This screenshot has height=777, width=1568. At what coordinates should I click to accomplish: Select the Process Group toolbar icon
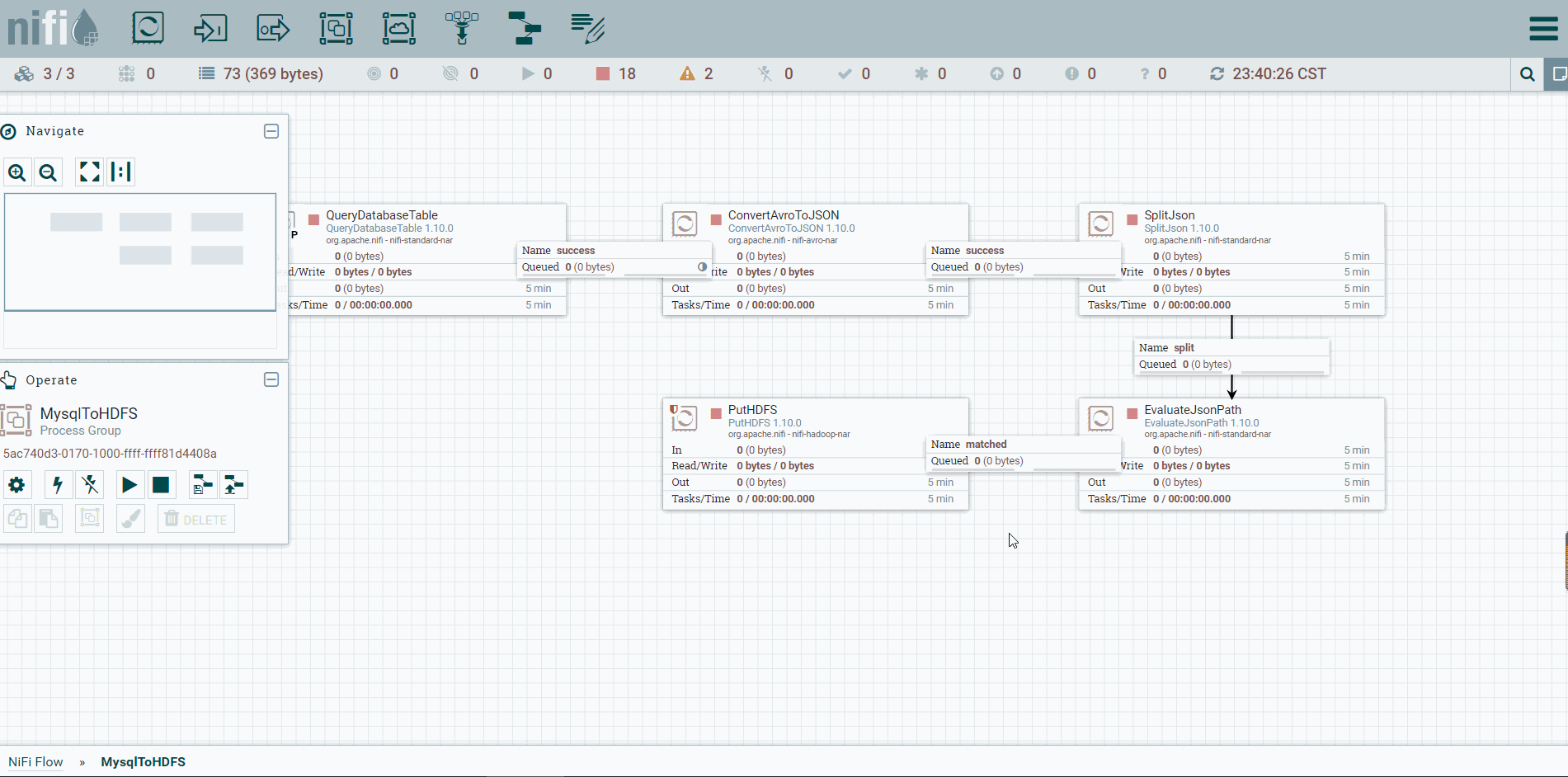(336, 29)
